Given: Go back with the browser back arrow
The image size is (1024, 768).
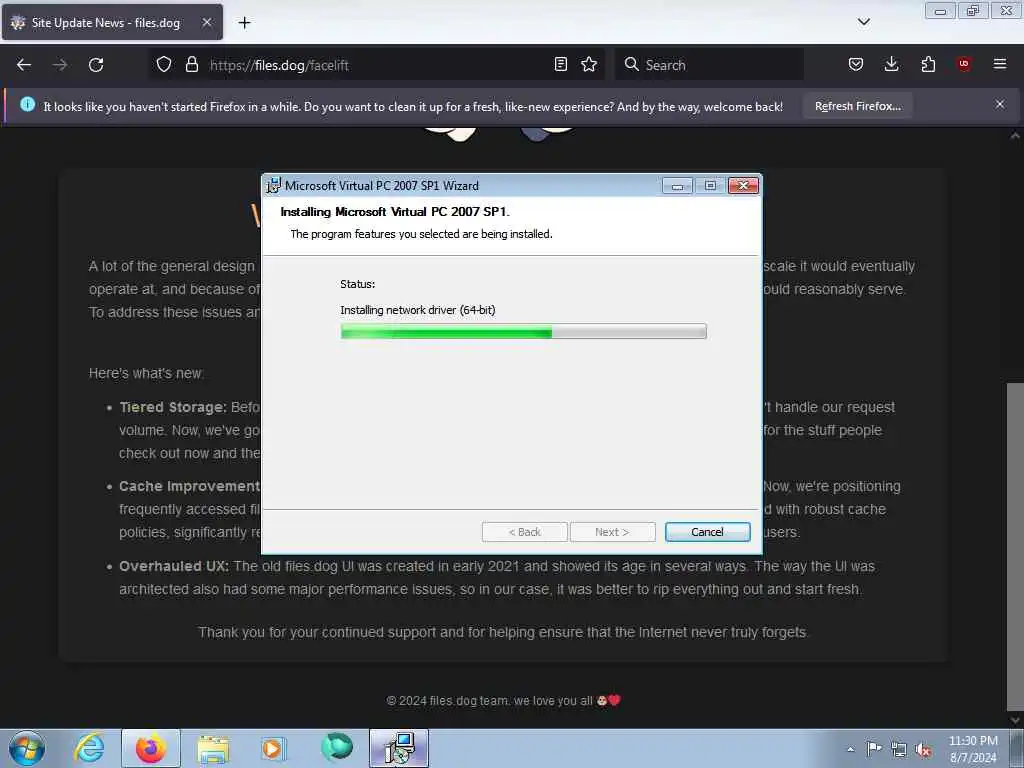Looking at the screenshot, I should [24, 65].
